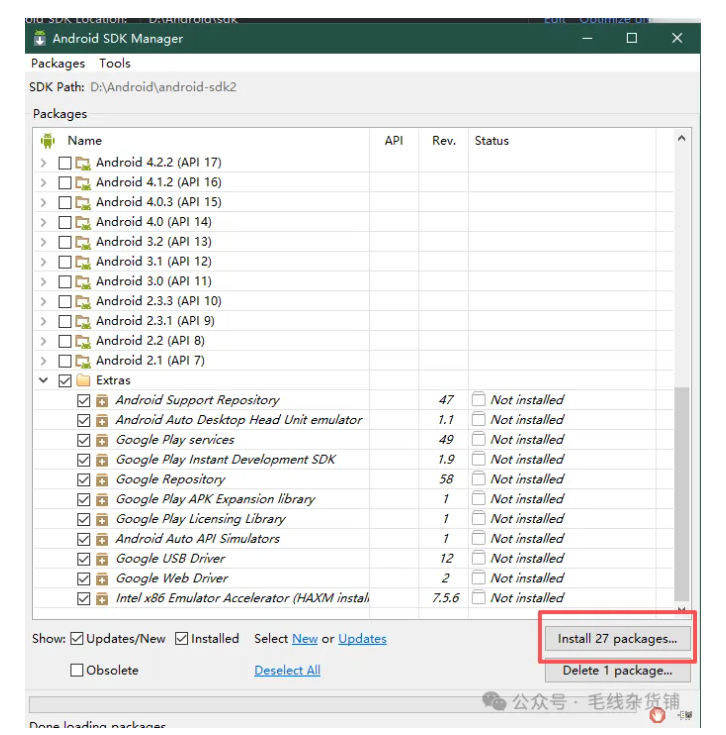Click the package icon of Google Play services
Image resolution: width=726 pixels, height=735 pixels.
pyautogui.click(x=102, y=440)
